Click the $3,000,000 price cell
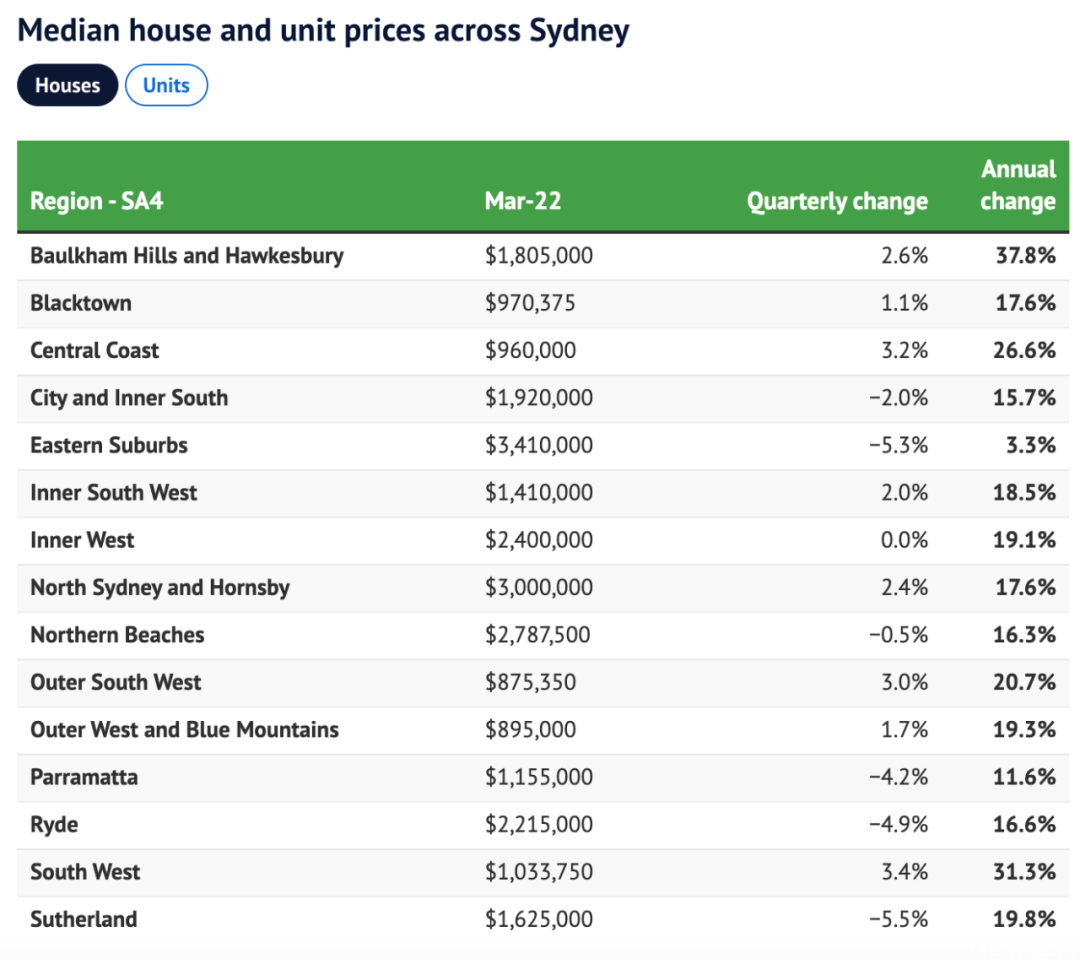 tap(539, 588)
